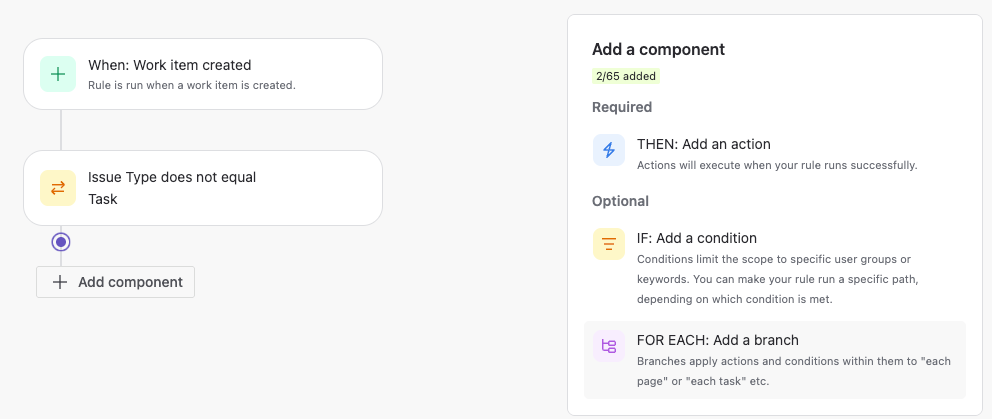
Task: Open the 'Issue Type does not equal' condition
Action: pos(203,188)
